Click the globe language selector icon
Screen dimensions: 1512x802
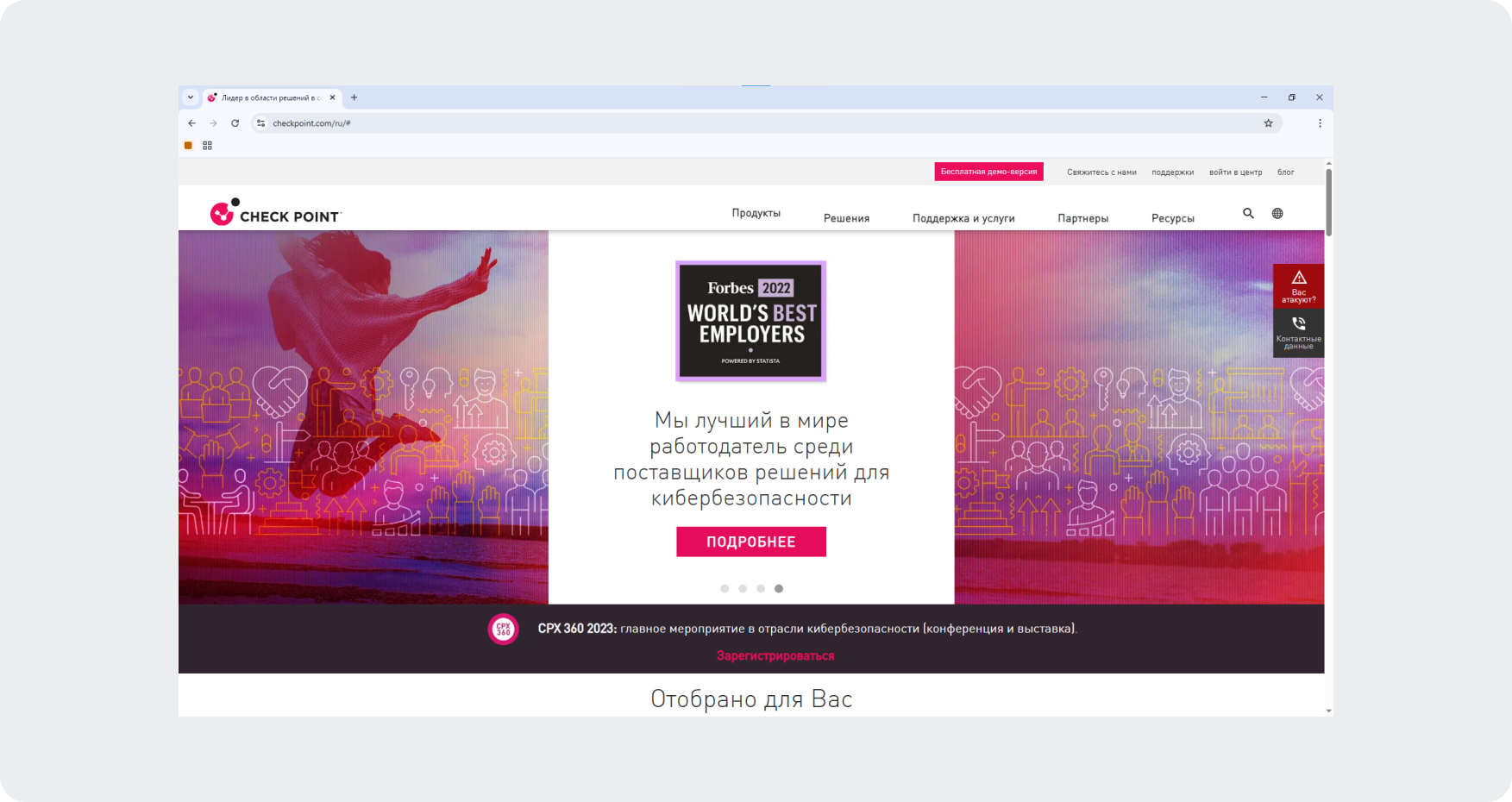point(1277,213)
